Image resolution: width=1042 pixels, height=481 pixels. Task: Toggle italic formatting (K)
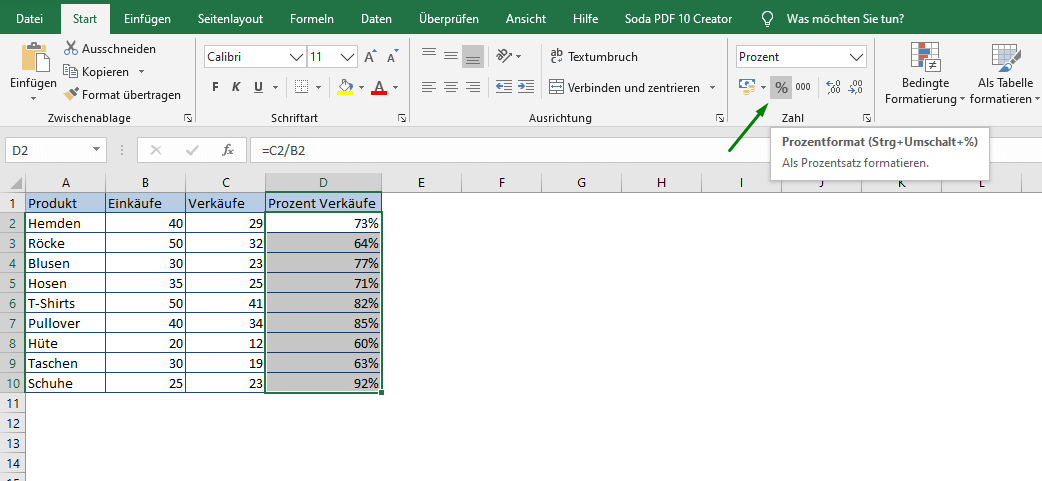[x=237, y=88]
